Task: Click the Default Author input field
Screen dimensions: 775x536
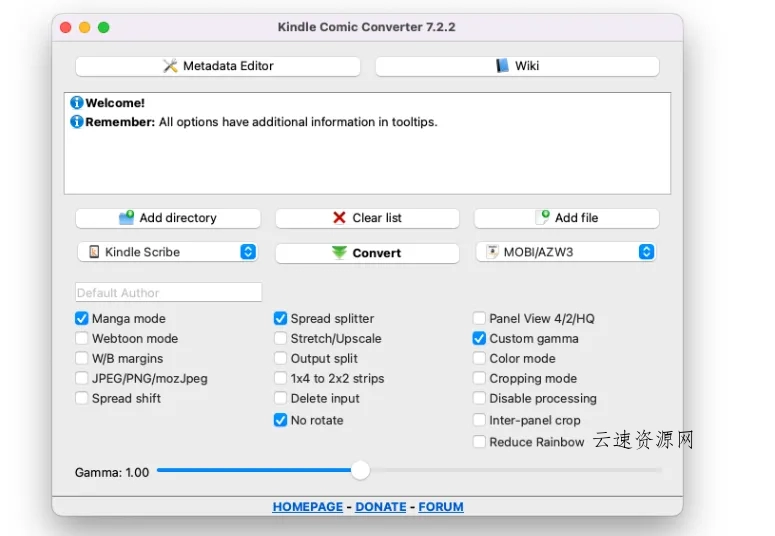Action: tap(169, 292)
